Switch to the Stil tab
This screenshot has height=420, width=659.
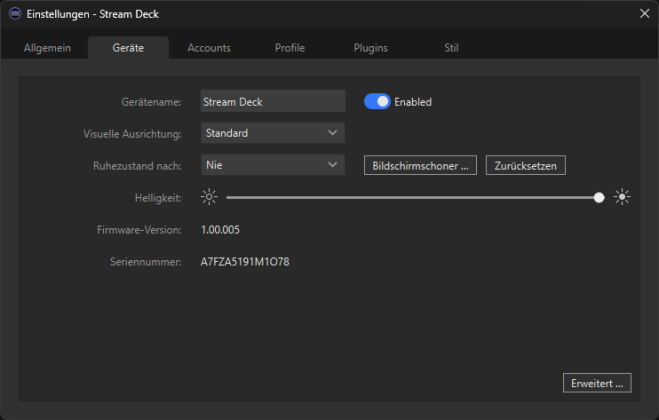coord(452,48)
